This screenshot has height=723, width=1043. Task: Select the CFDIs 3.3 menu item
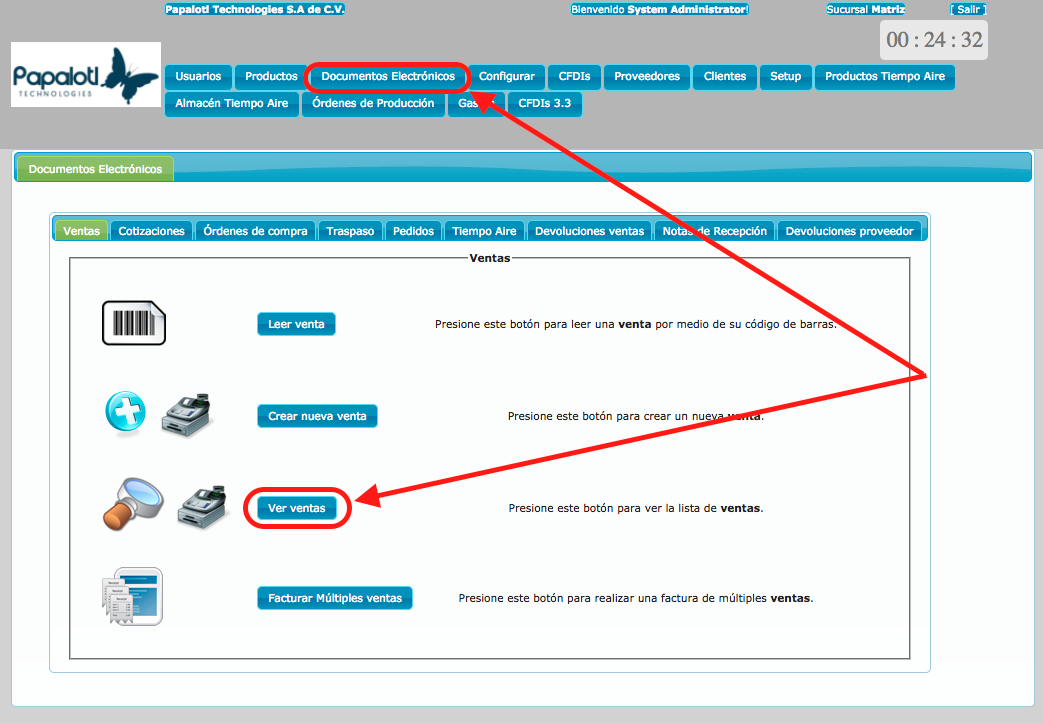pyautogui.click(x=545, y=103)
